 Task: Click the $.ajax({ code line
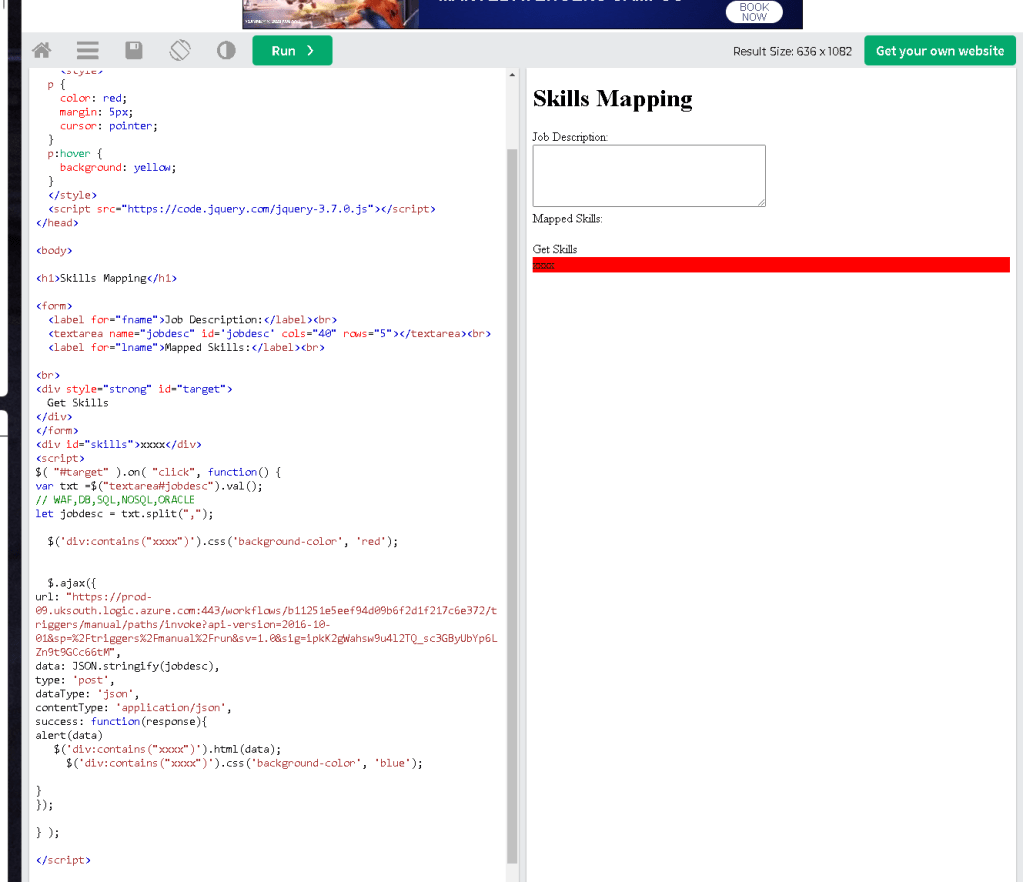72,583
